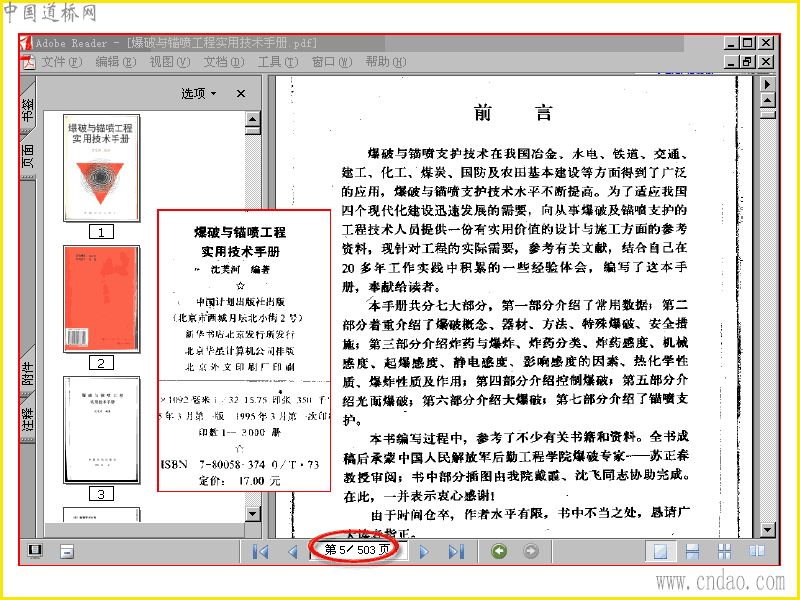
Task: Open the 文件 menu
Action: (61, 62)
